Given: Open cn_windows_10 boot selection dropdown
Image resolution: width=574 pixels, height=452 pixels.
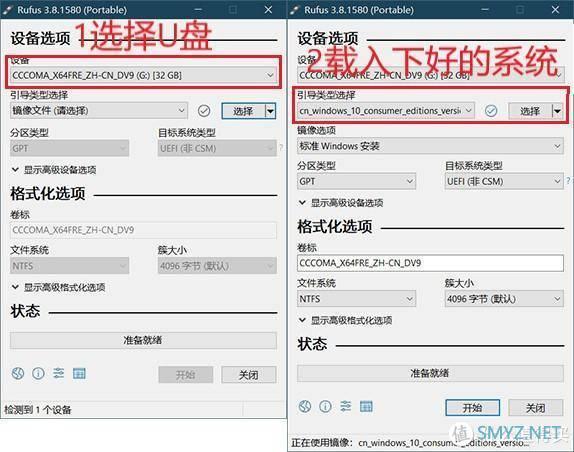Looking at the screenshot, I should point(386,111).
